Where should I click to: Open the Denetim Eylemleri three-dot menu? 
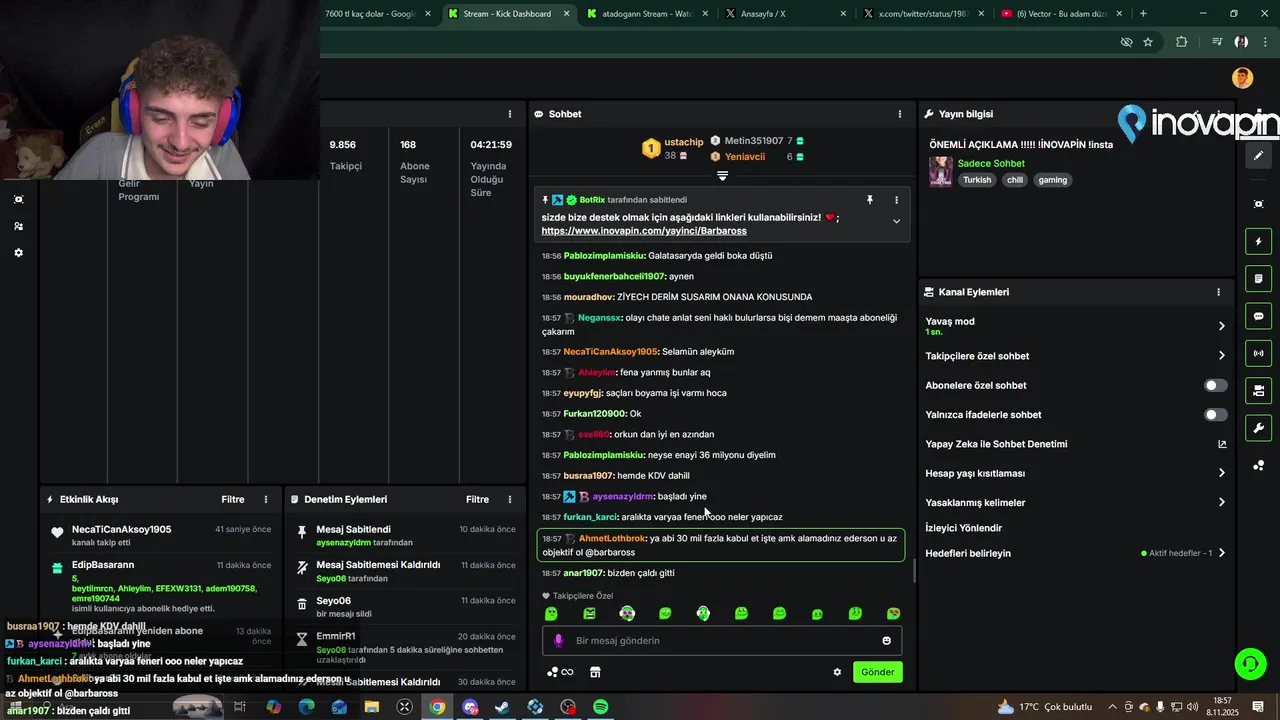(x=510, y=499)
